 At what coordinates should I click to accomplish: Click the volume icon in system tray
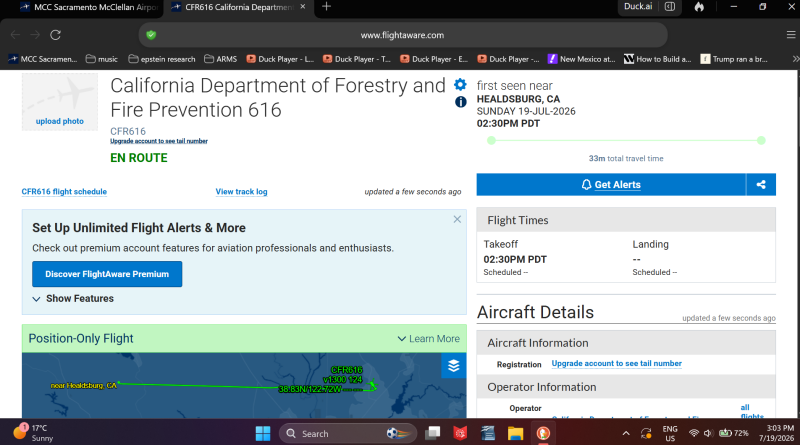click(708, 433)
